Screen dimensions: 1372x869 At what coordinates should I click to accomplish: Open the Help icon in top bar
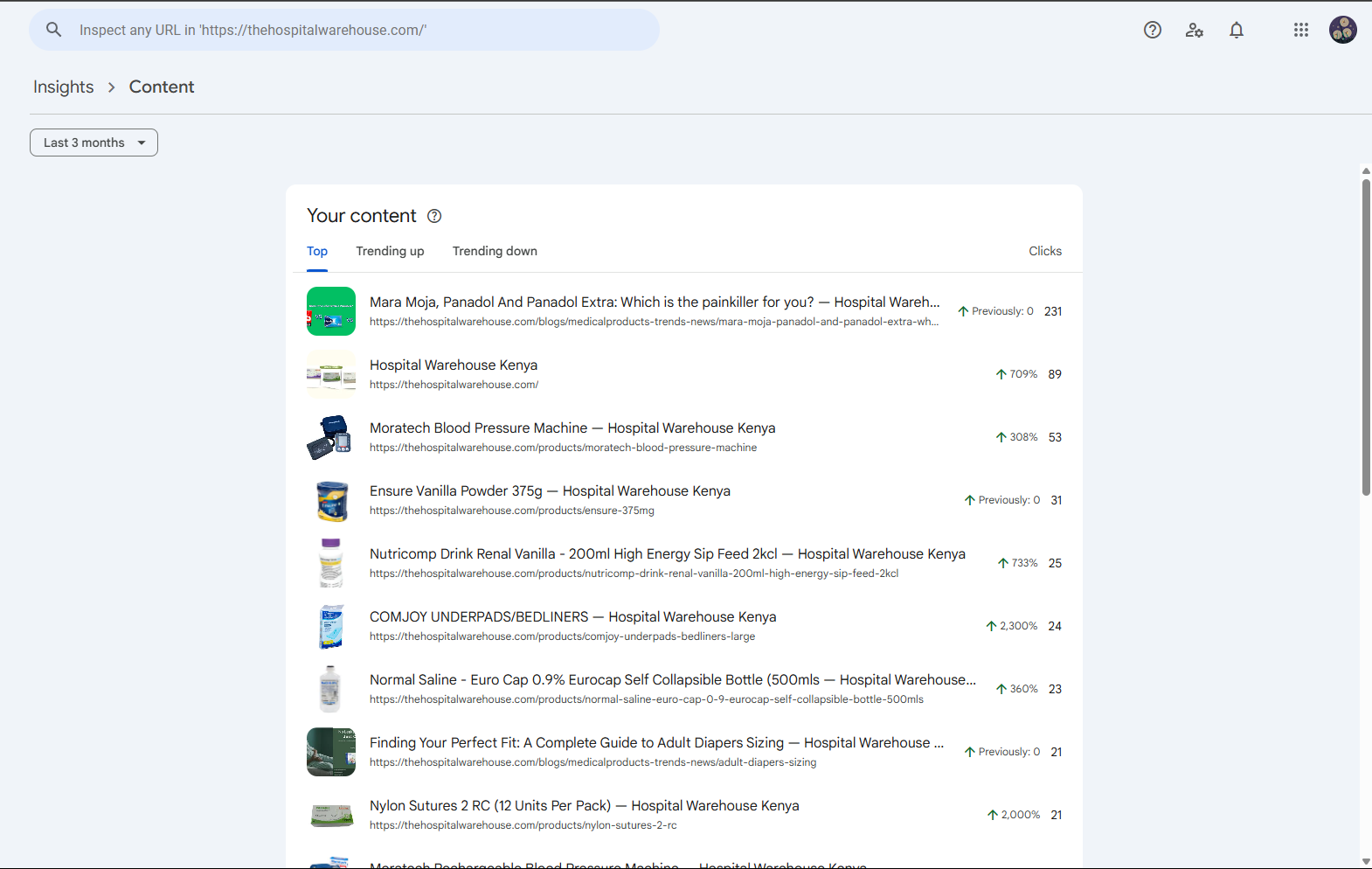tap(1153, 30)
